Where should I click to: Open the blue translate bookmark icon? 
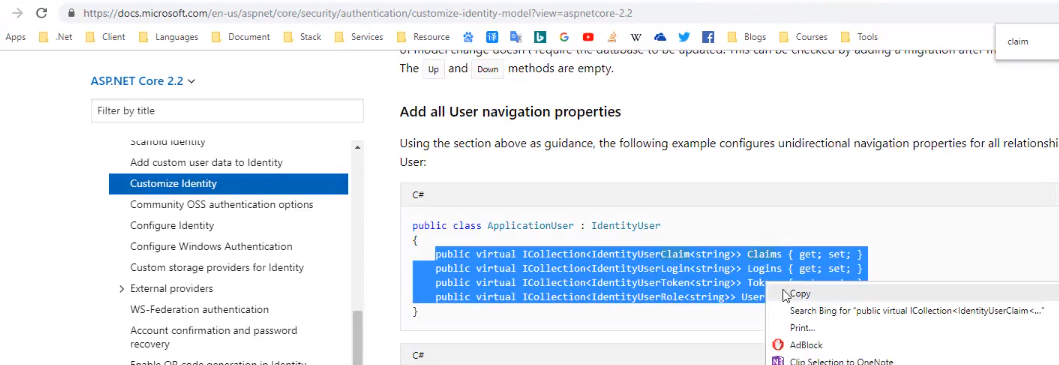(492, 37)
